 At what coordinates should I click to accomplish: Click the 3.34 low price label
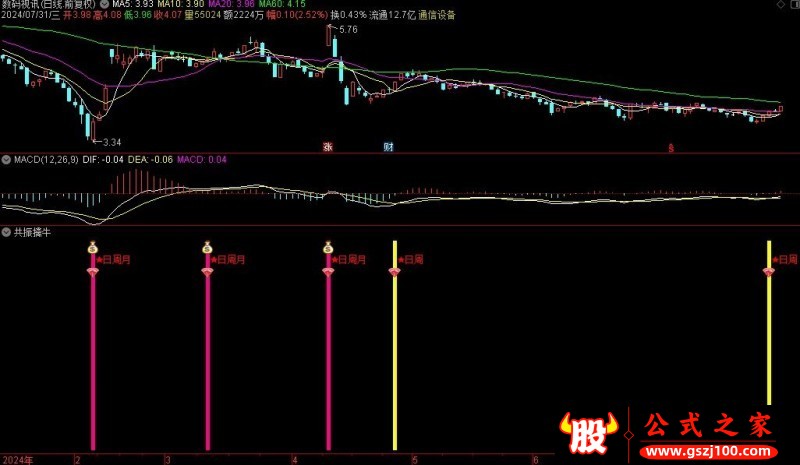[x=112, y=142]
